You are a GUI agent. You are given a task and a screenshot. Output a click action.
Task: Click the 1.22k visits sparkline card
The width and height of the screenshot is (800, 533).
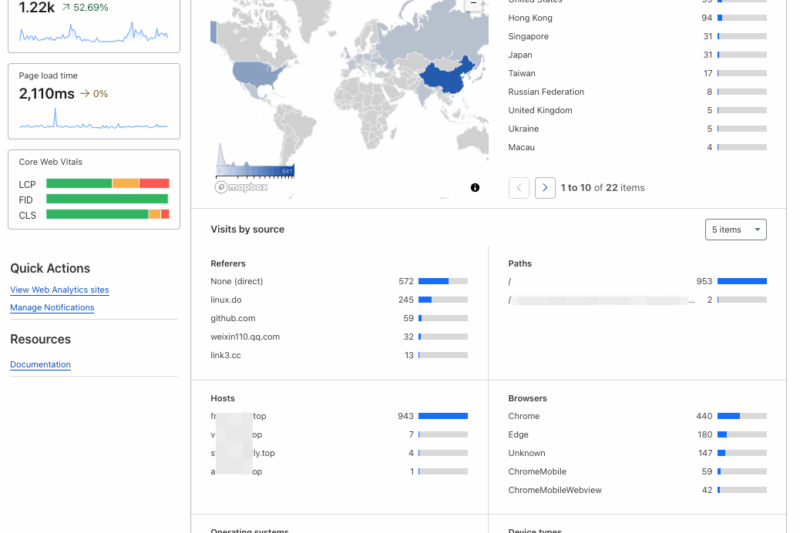94,26
